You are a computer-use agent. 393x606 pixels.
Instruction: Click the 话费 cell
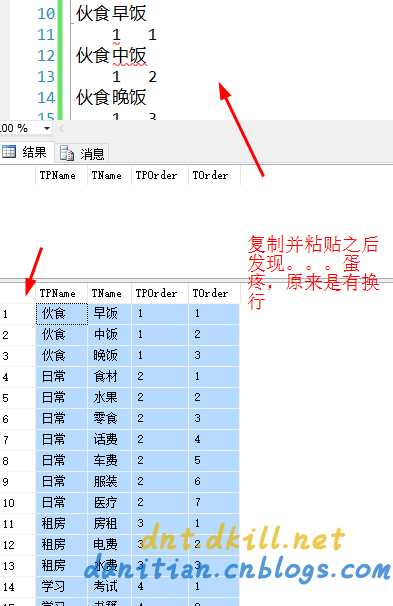pos(110,439)
